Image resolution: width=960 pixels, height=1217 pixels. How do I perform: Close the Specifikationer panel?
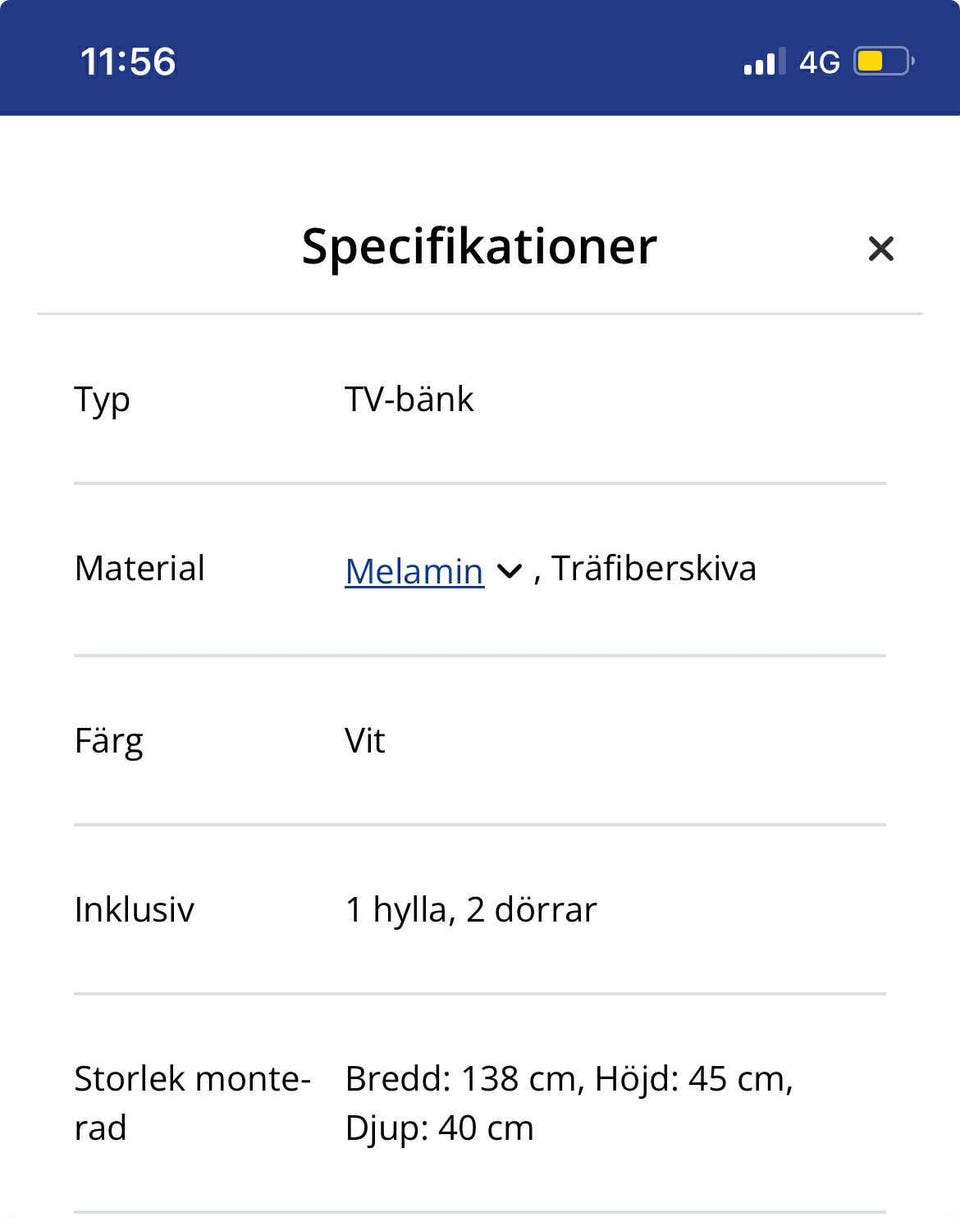coord(880,248)
